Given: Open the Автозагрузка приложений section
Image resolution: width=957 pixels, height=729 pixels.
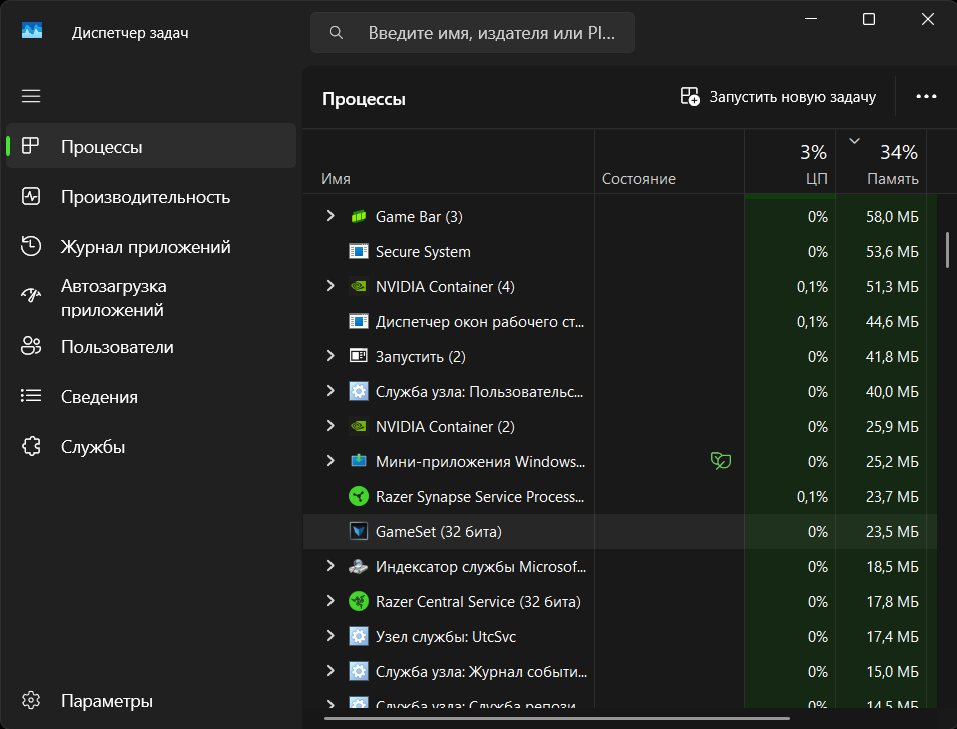Looking at the screenshot, I should click(113, 297).
